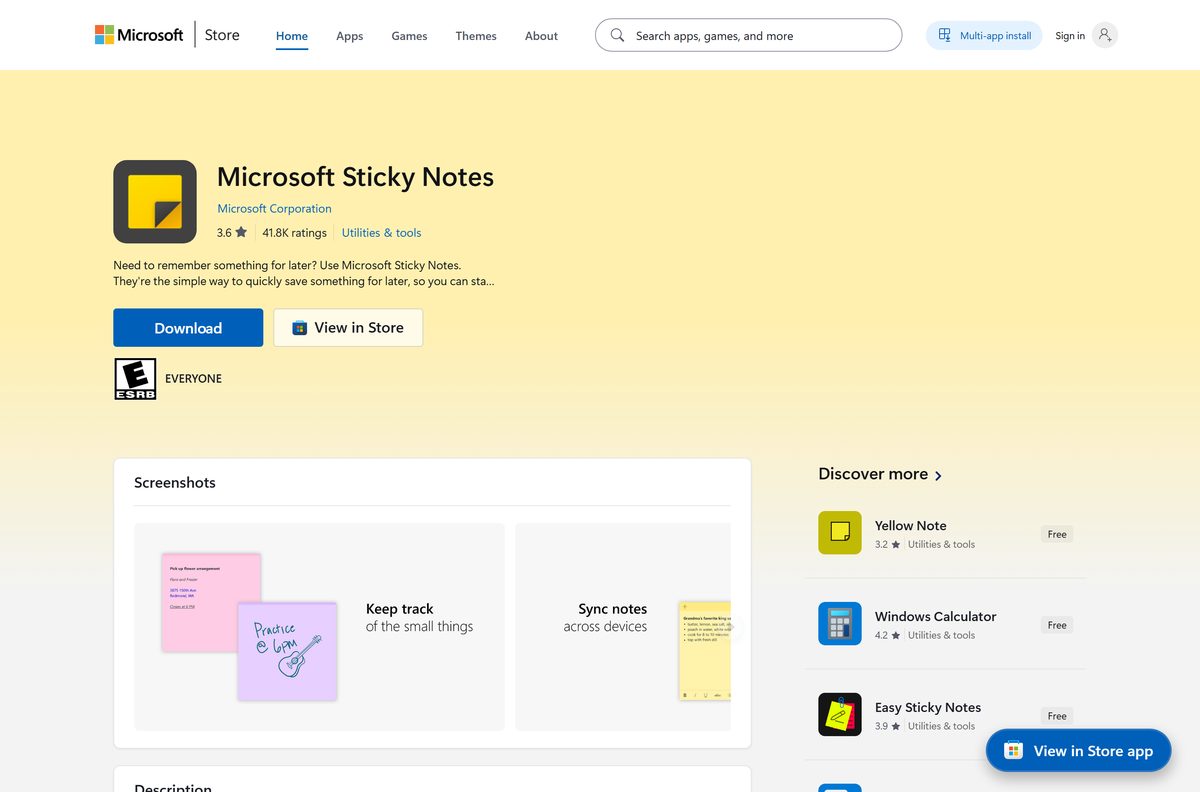
Task: Click the magnifier search icon
Action: click(617, 35)
